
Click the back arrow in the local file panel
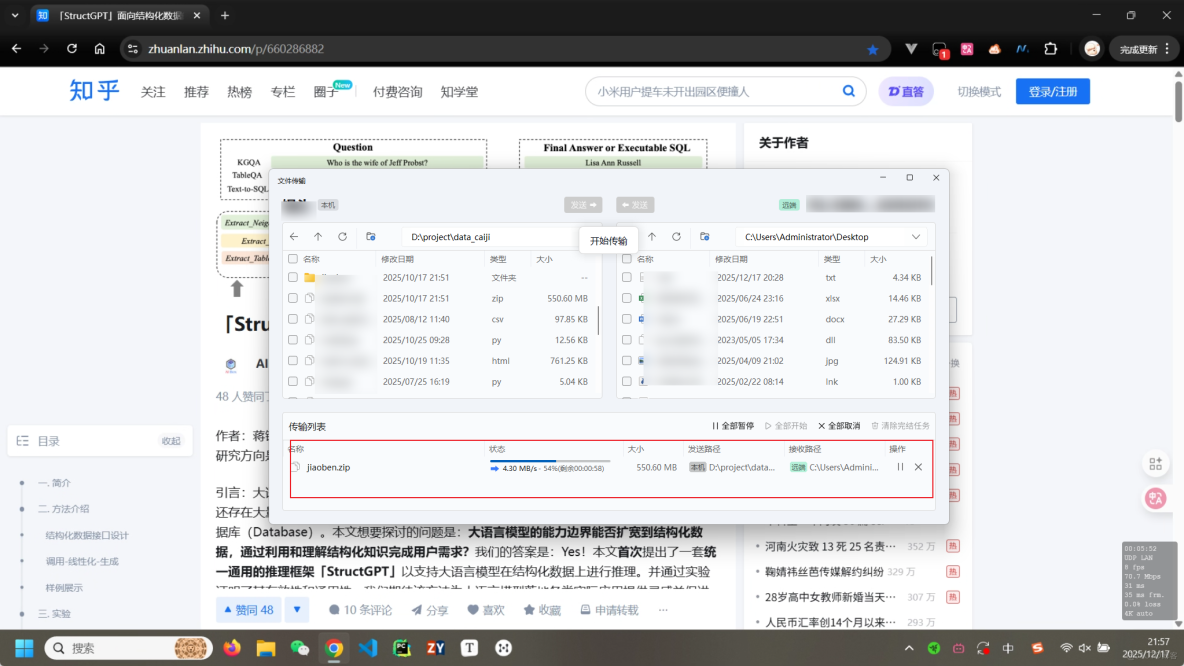293,237
